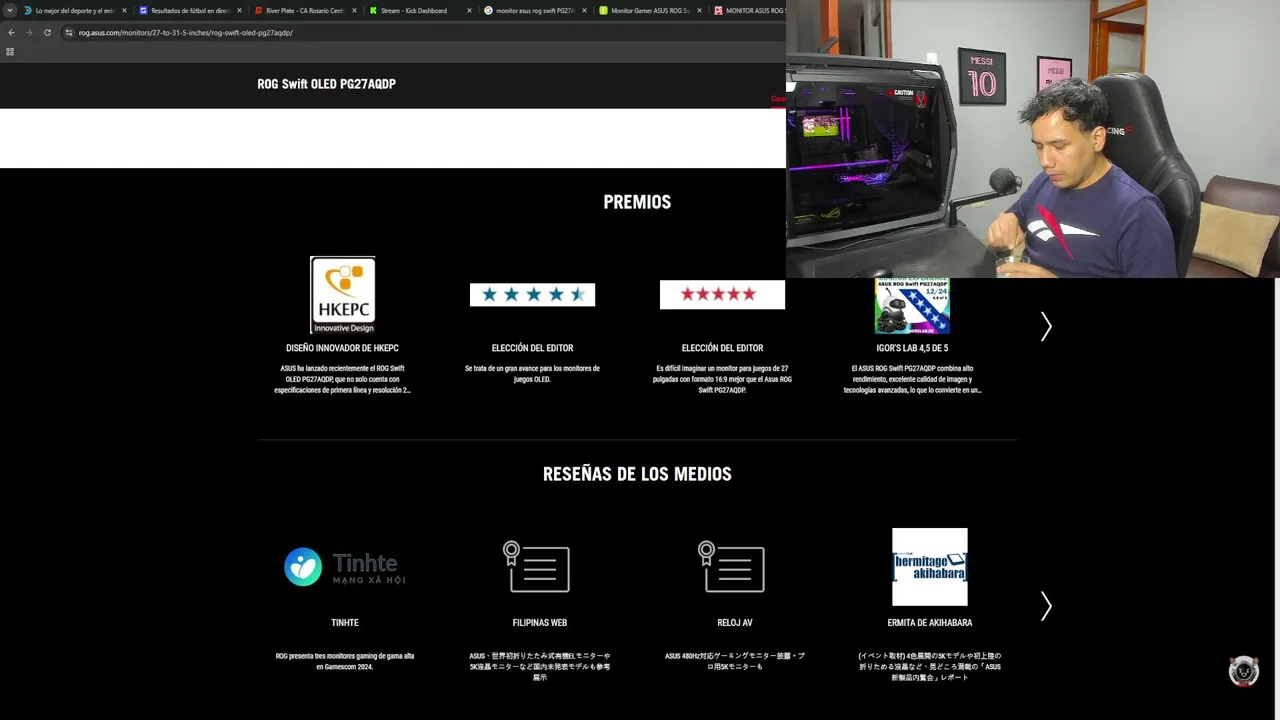Click the 'RESEÑAS DE LOS MEDIOS' heading
Image resolution: width=1280 pixels, height=720 pixels.
tap(637, 474)
